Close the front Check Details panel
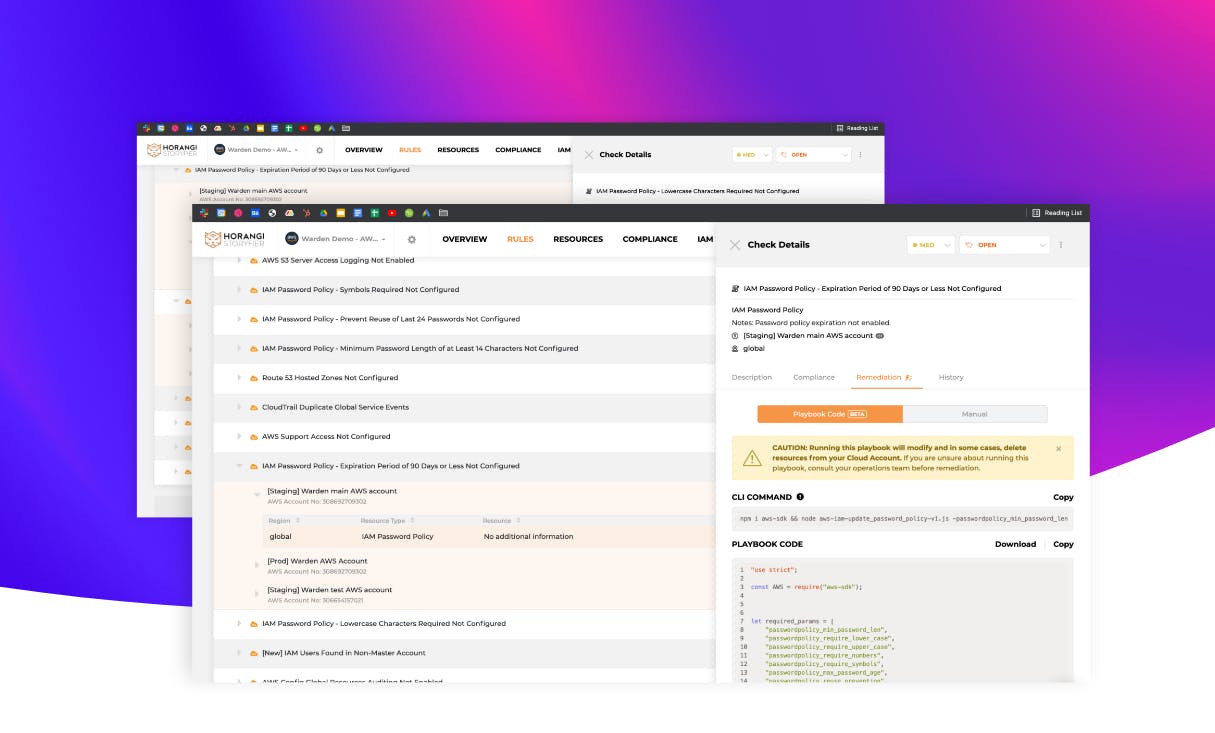Viewport: 1215px width, 733px height. 735,245
